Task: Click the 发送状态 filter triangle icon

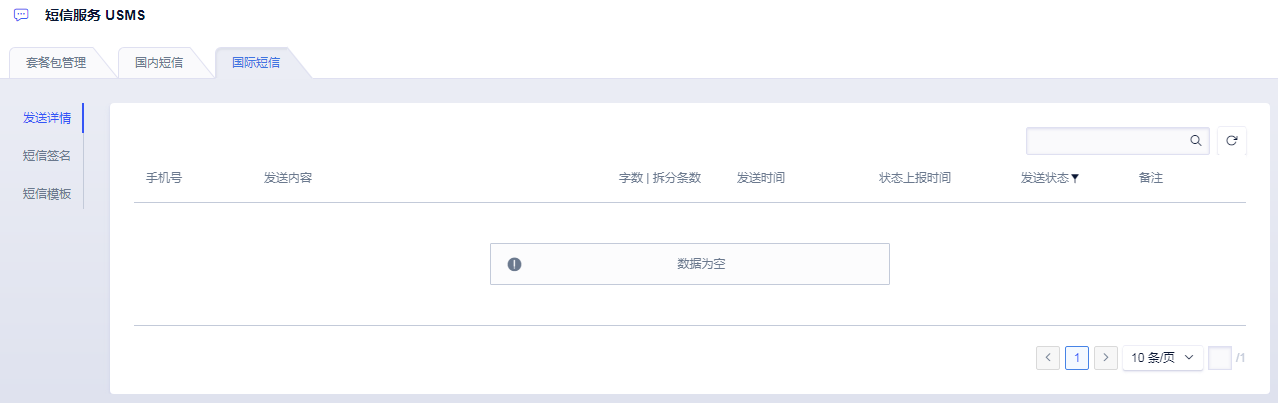Action: pos(1075,179)
